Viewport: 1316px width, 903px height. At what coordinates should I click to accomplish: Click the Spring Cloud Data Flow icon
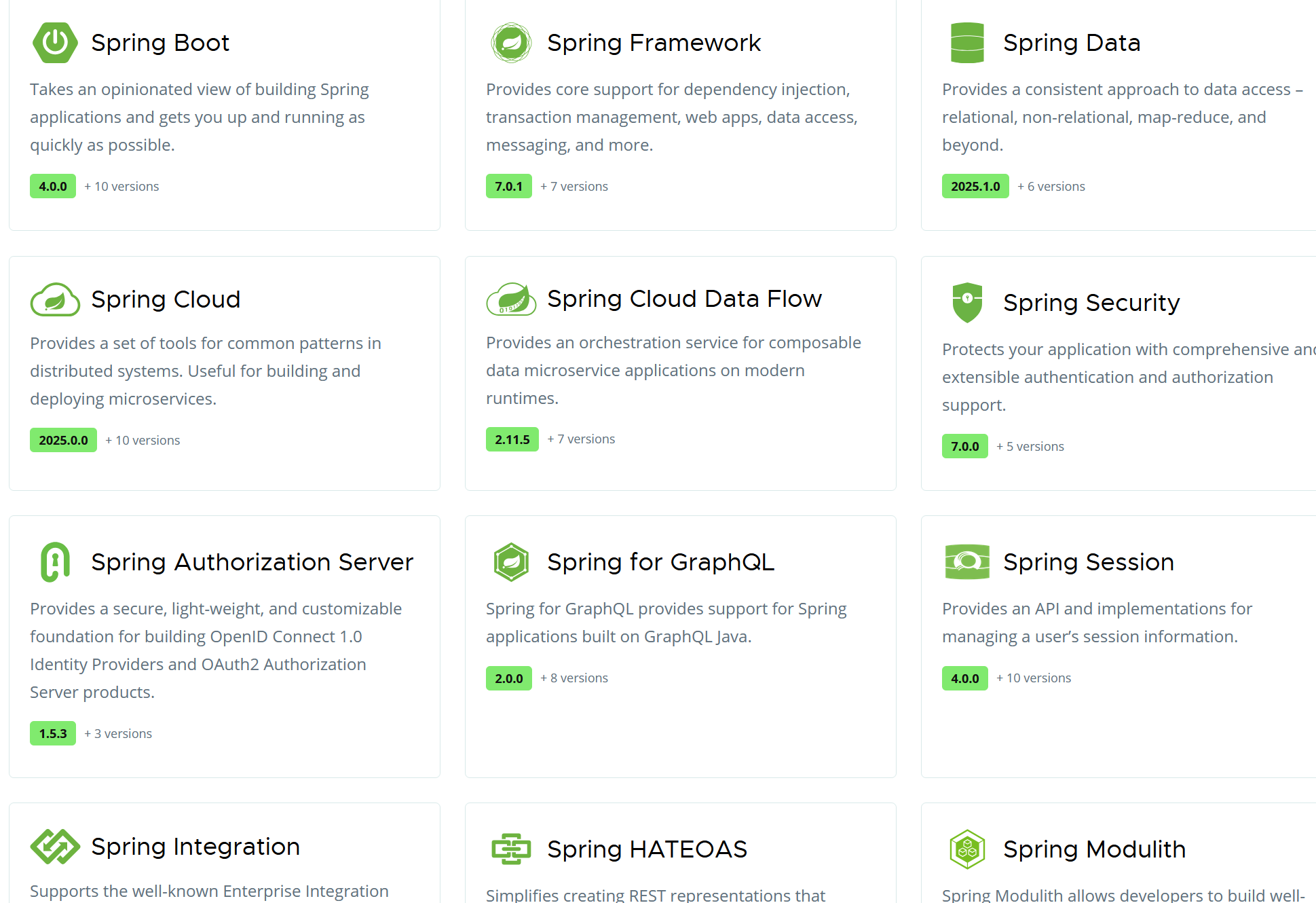coord(511,299)
